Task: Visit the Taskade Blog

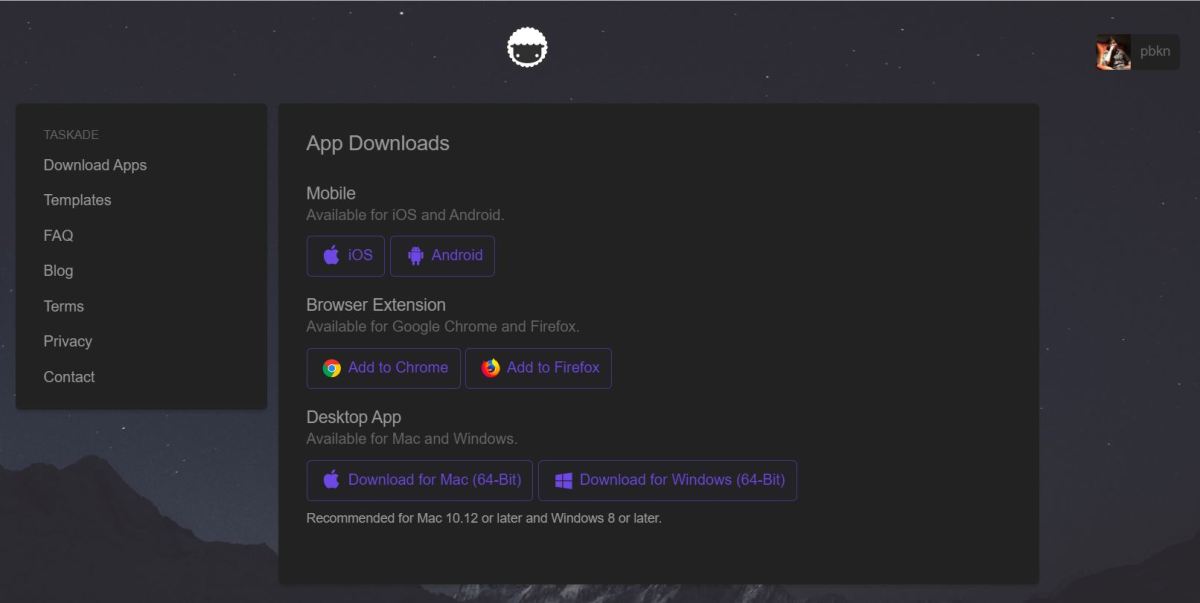Action: pyautogui.click(x=58, y=270)
